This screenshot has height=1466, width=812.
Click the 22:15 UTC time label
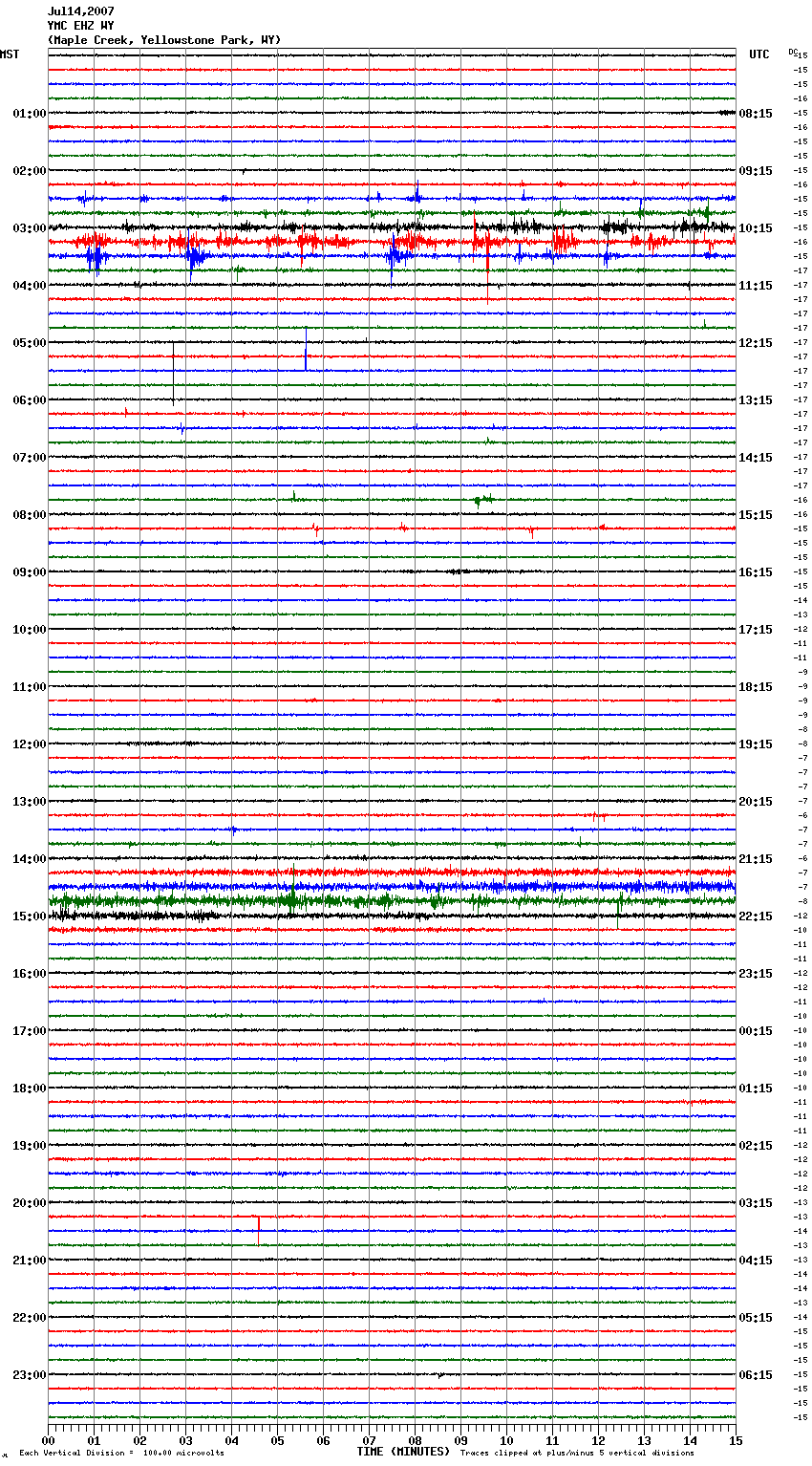(756, 916)
